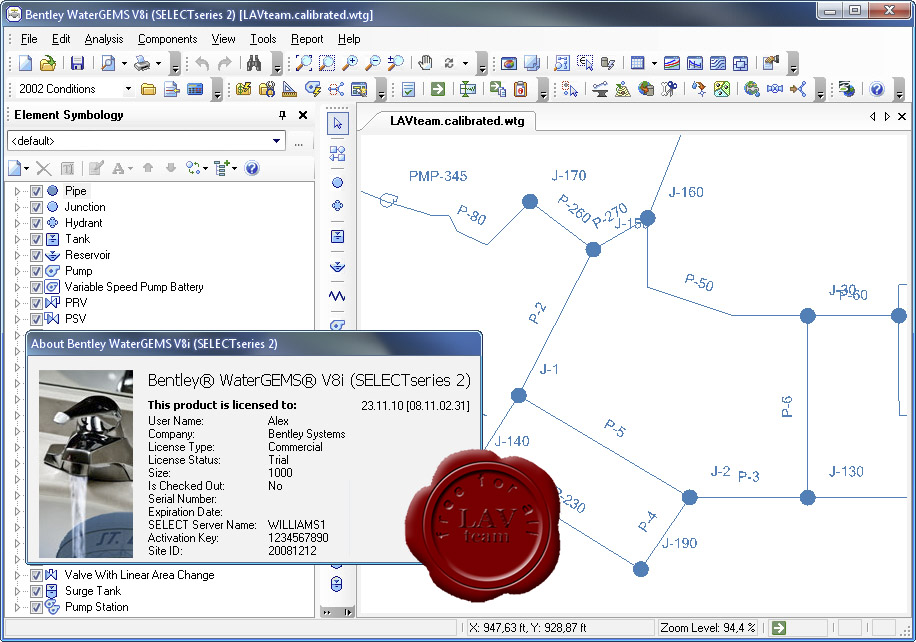Click Delete in Element Symbology toolbar

tap(43, 168)
